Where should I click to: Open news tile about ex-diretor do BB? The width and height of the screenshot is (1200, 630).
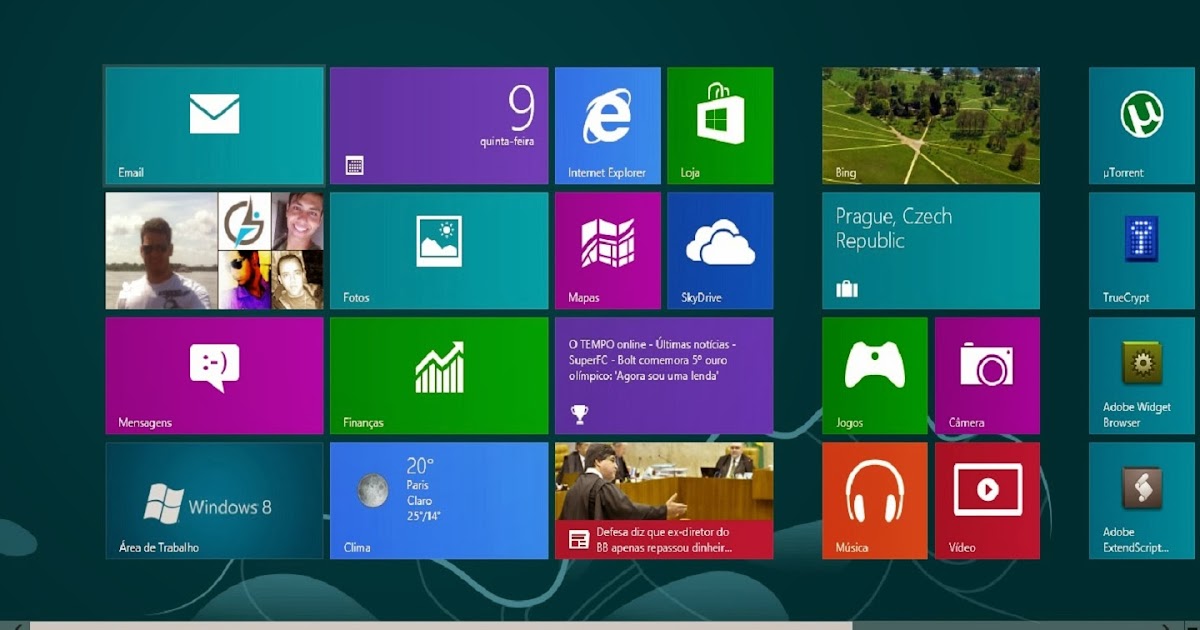[x=664, y=501]
